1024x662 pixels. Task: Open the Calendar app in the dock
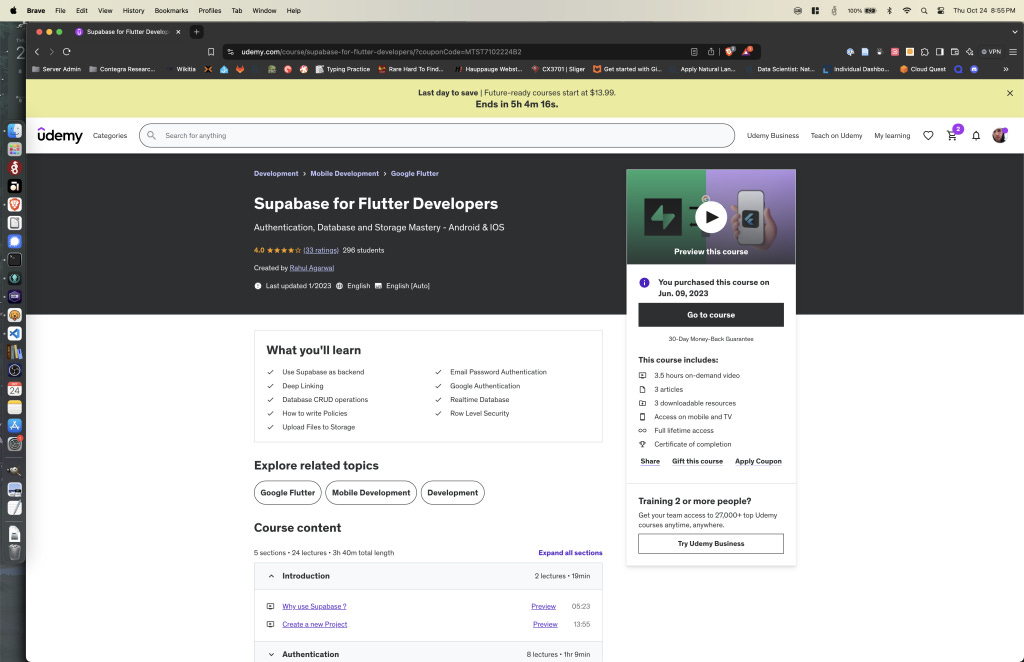pos(14,388)
